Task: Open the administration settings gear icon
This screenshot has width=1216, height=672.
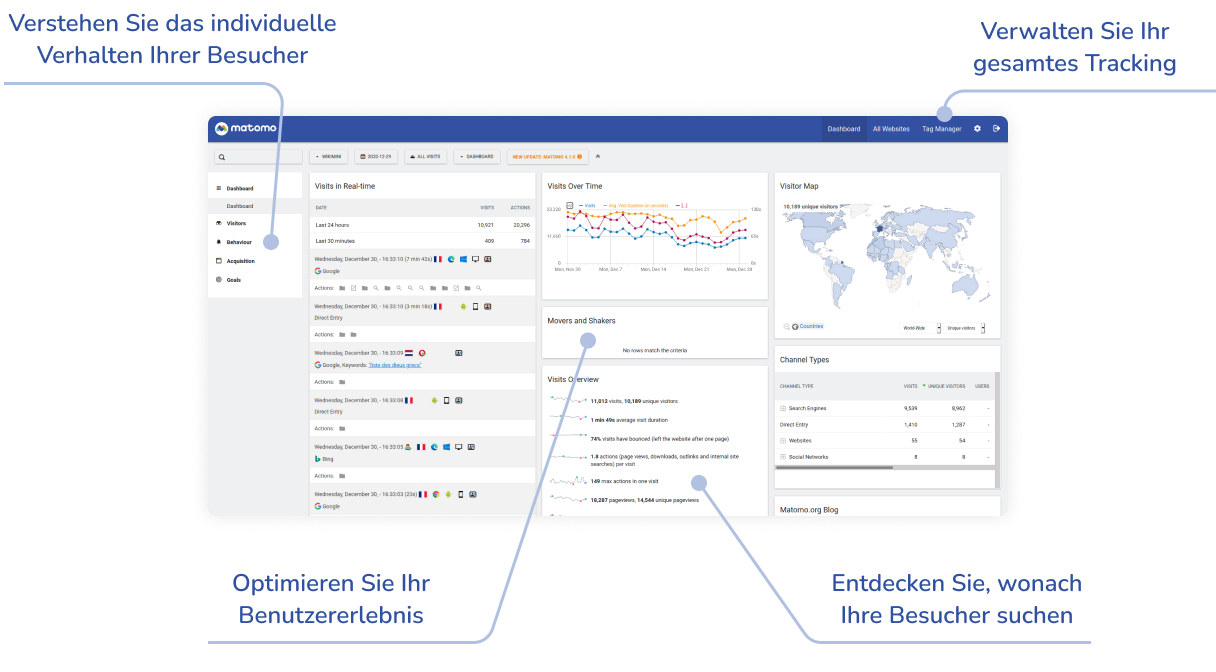Action: (977, 128)
